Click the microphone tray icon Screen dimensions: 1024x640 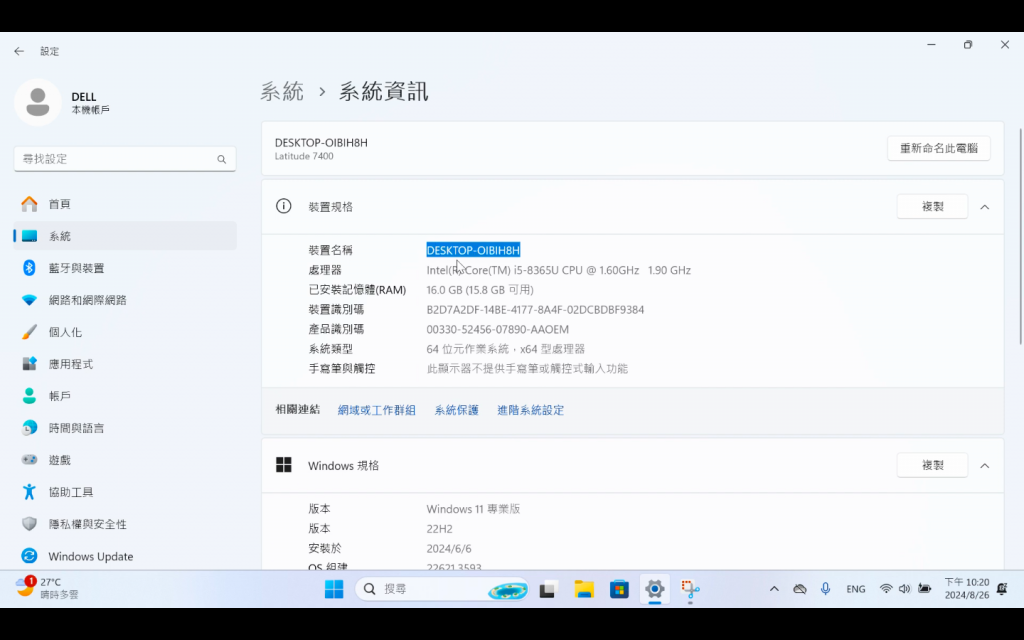point(825,589)
